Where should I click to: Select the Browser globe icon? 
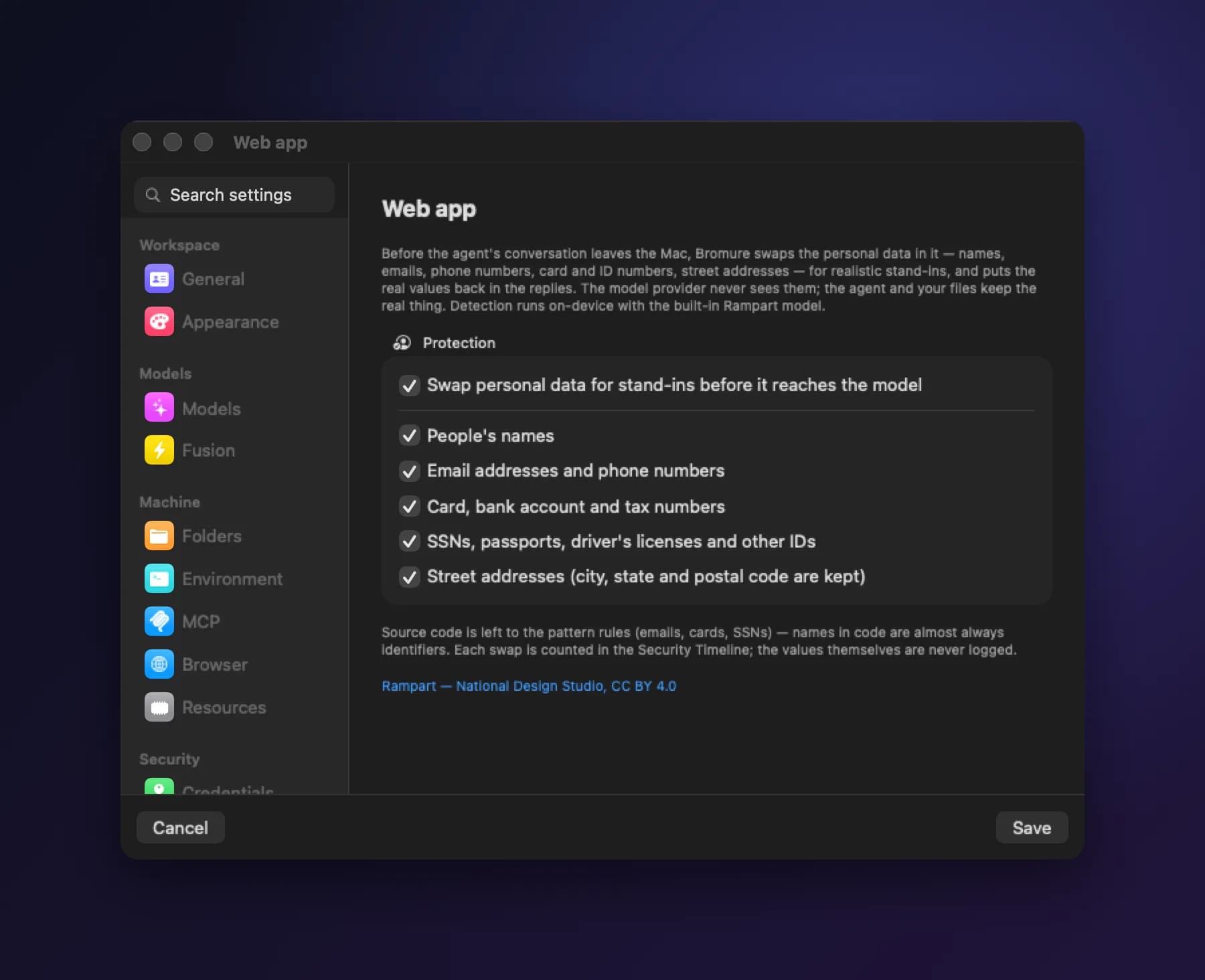pyautogui.click(x=159, y=665)
